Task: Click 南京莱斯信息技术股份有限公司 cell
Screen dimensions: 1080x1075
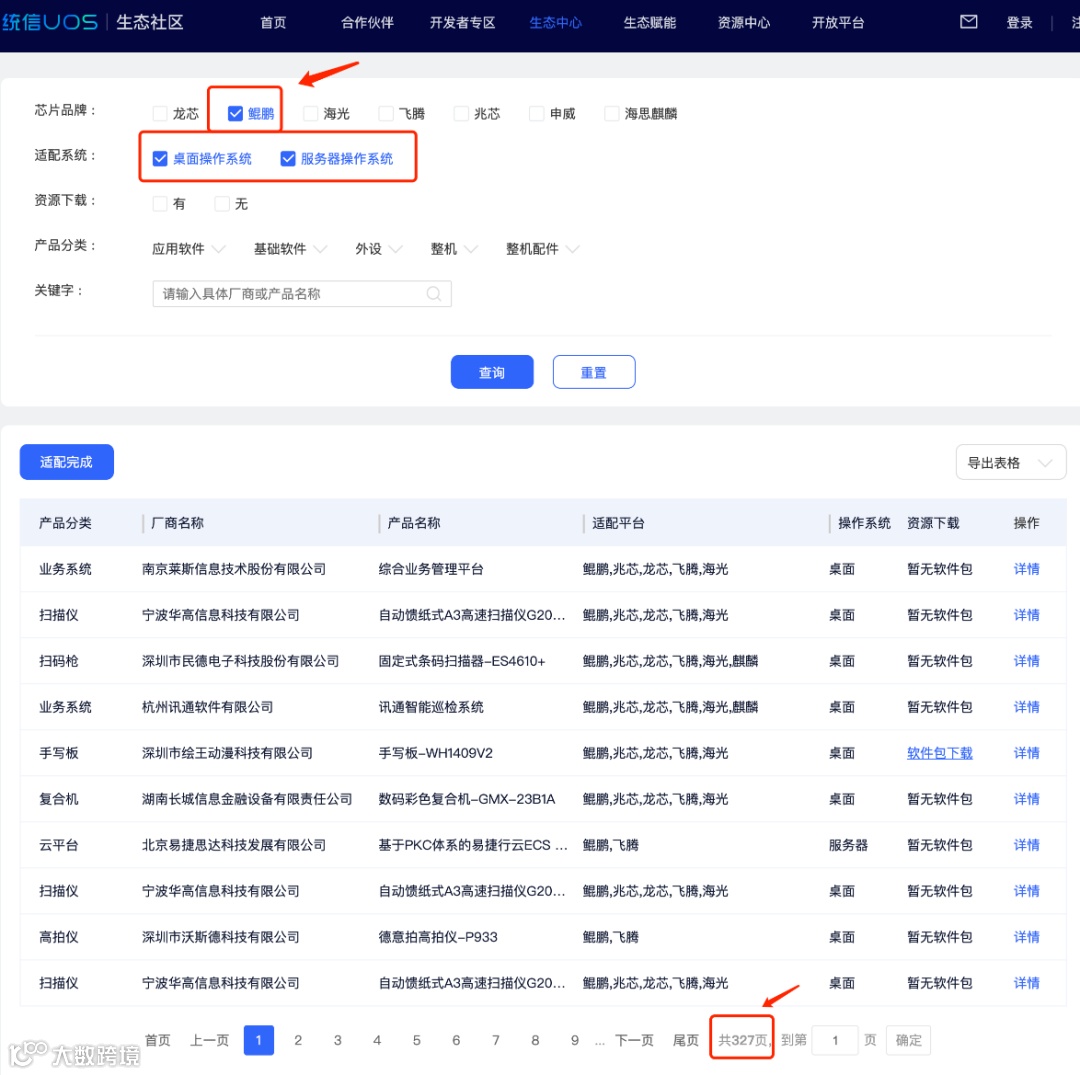Action: point(234,570)
